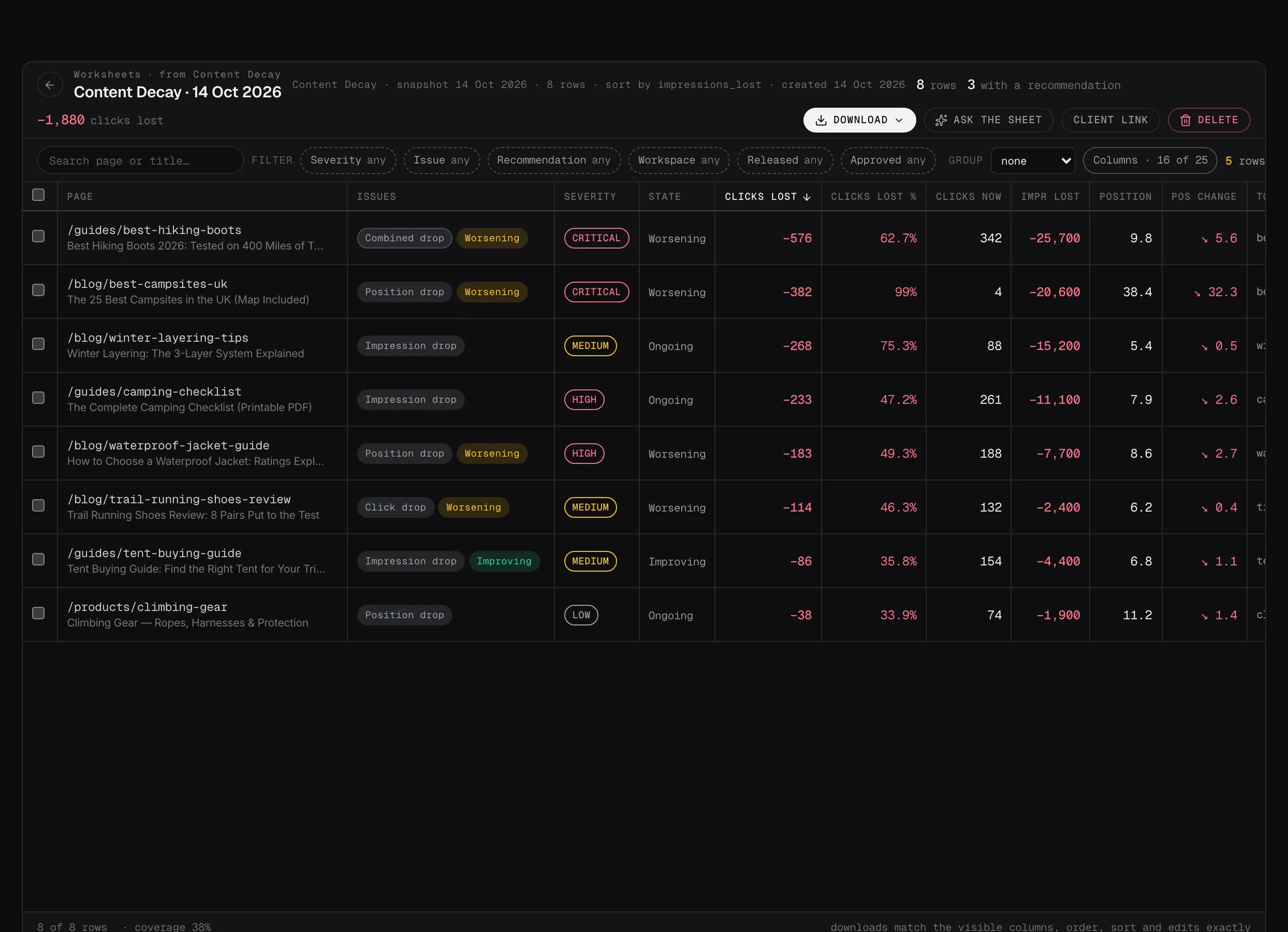
Task: Click the LOW severity badge
Action: pyautogui.click(x=581, y=615)
